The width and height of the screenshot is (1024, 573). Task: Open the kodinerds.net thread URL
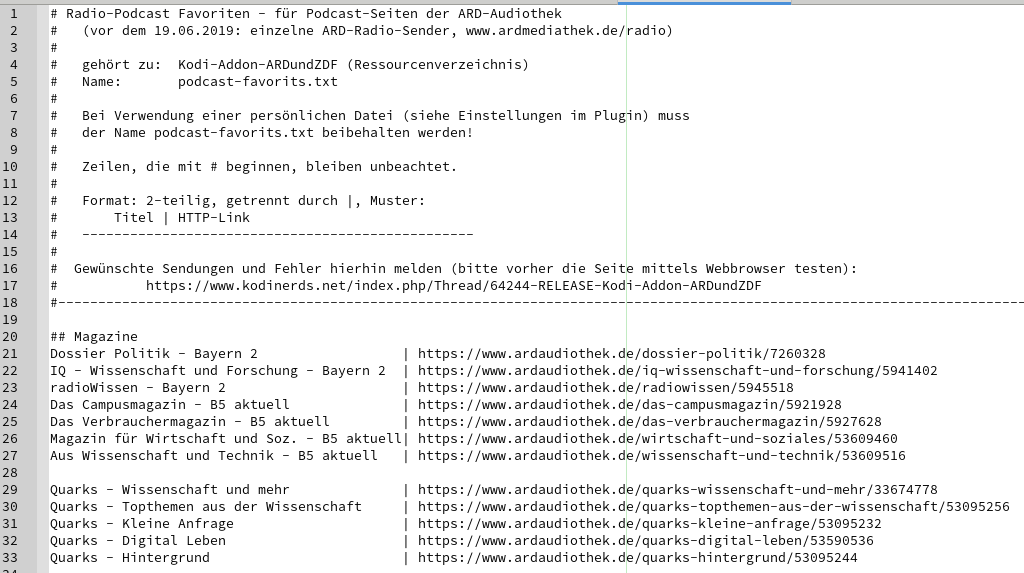(x=454, y=286)
